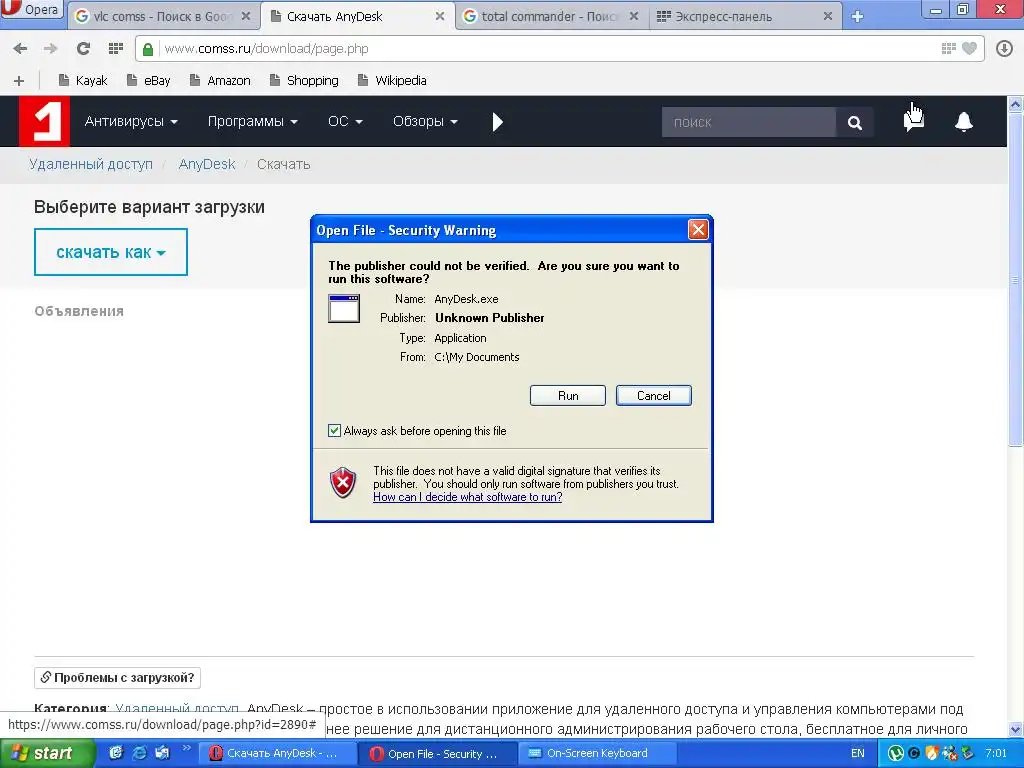Open a new browser tab
This screenshot has height=768, width=1024.
point(857,16)
